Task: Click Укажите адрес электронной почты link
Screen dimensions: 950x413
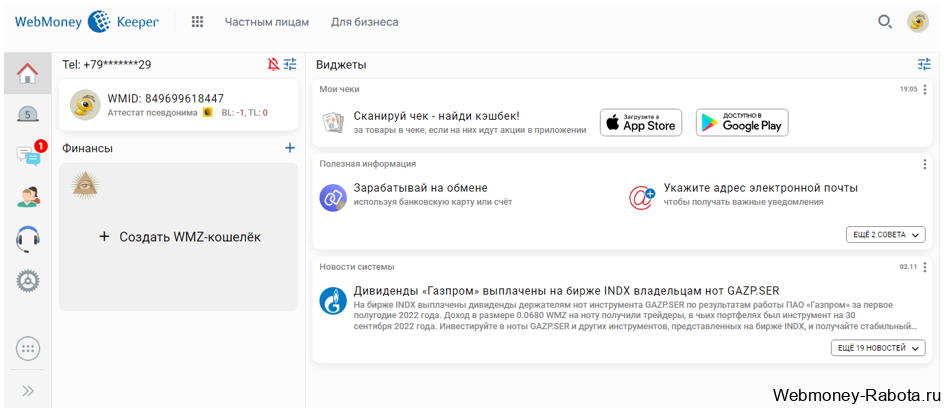Action: (x=760, y=188)
